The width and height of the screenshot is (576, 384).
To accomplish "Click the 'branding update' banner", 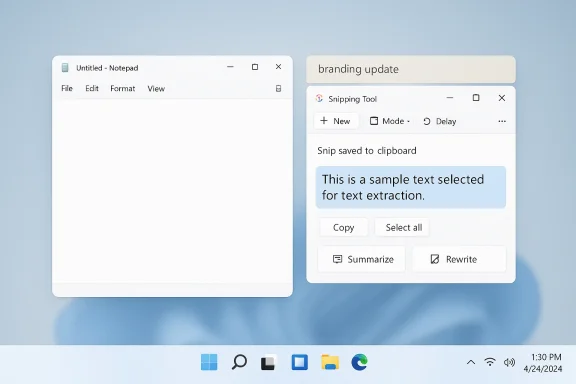I will point(411,69).
